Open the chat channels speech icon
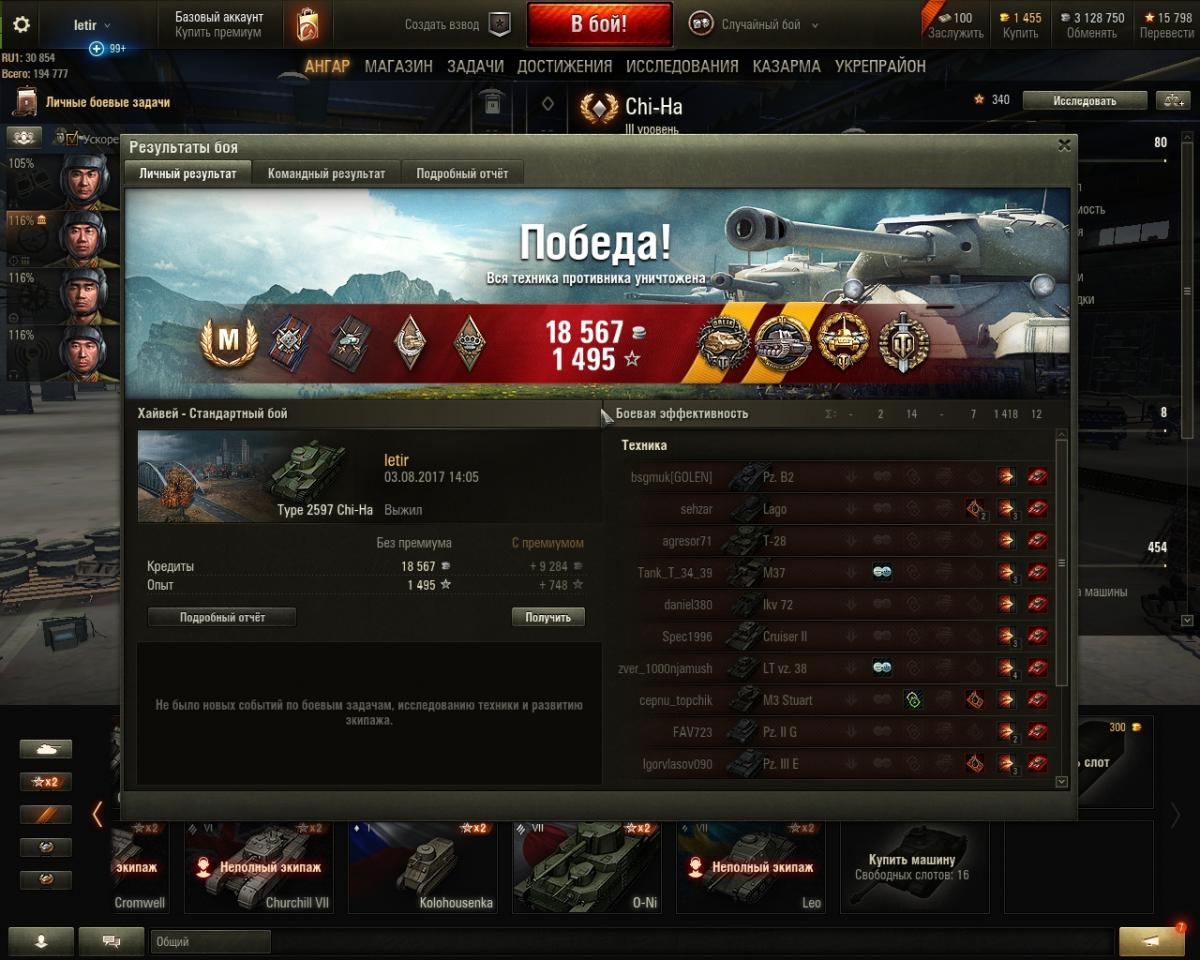The width and height of the screenshot is (1200, 960). coord(112,941)
